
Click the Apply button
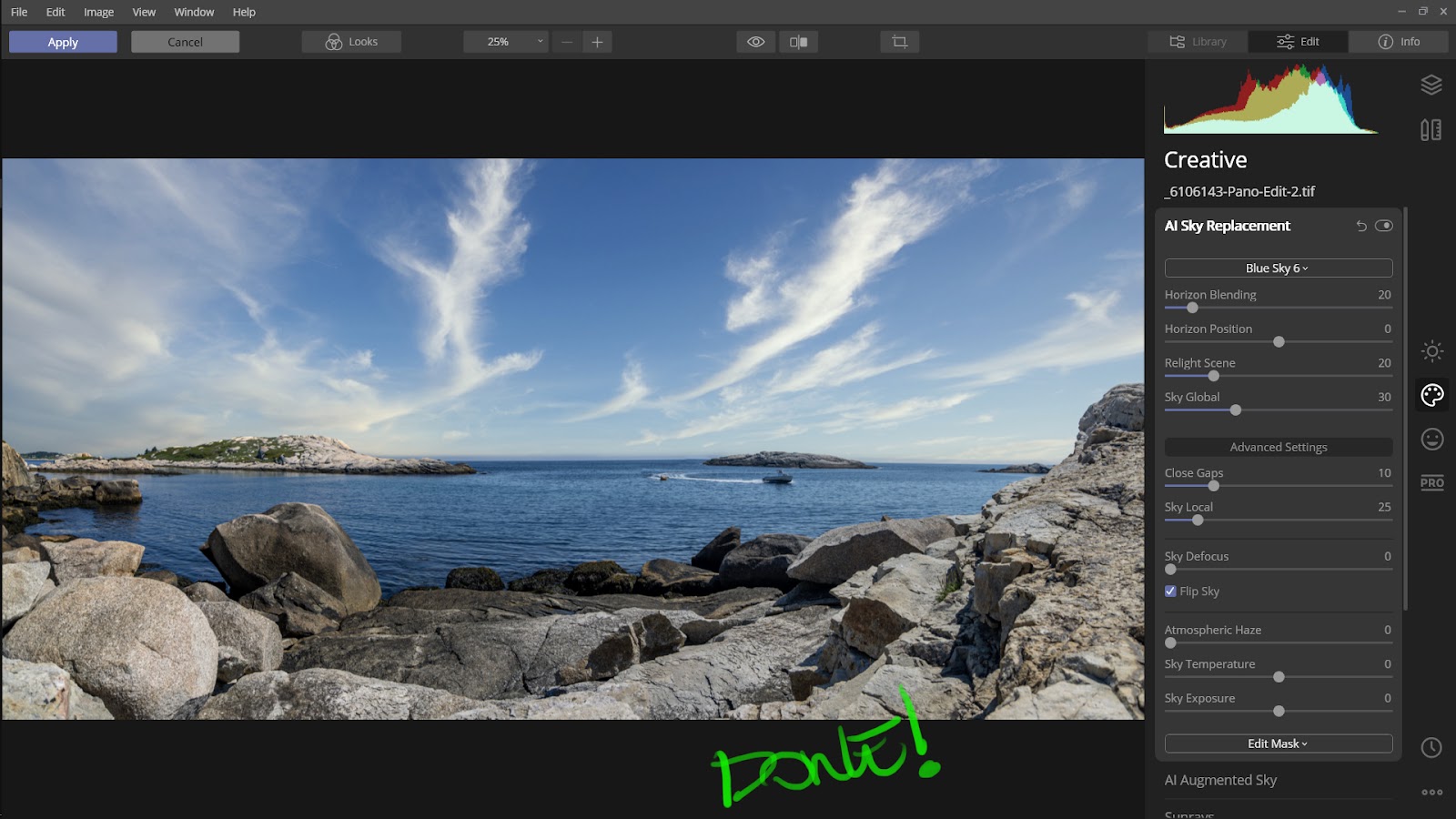pyautogui.click(x=63, y=42)
